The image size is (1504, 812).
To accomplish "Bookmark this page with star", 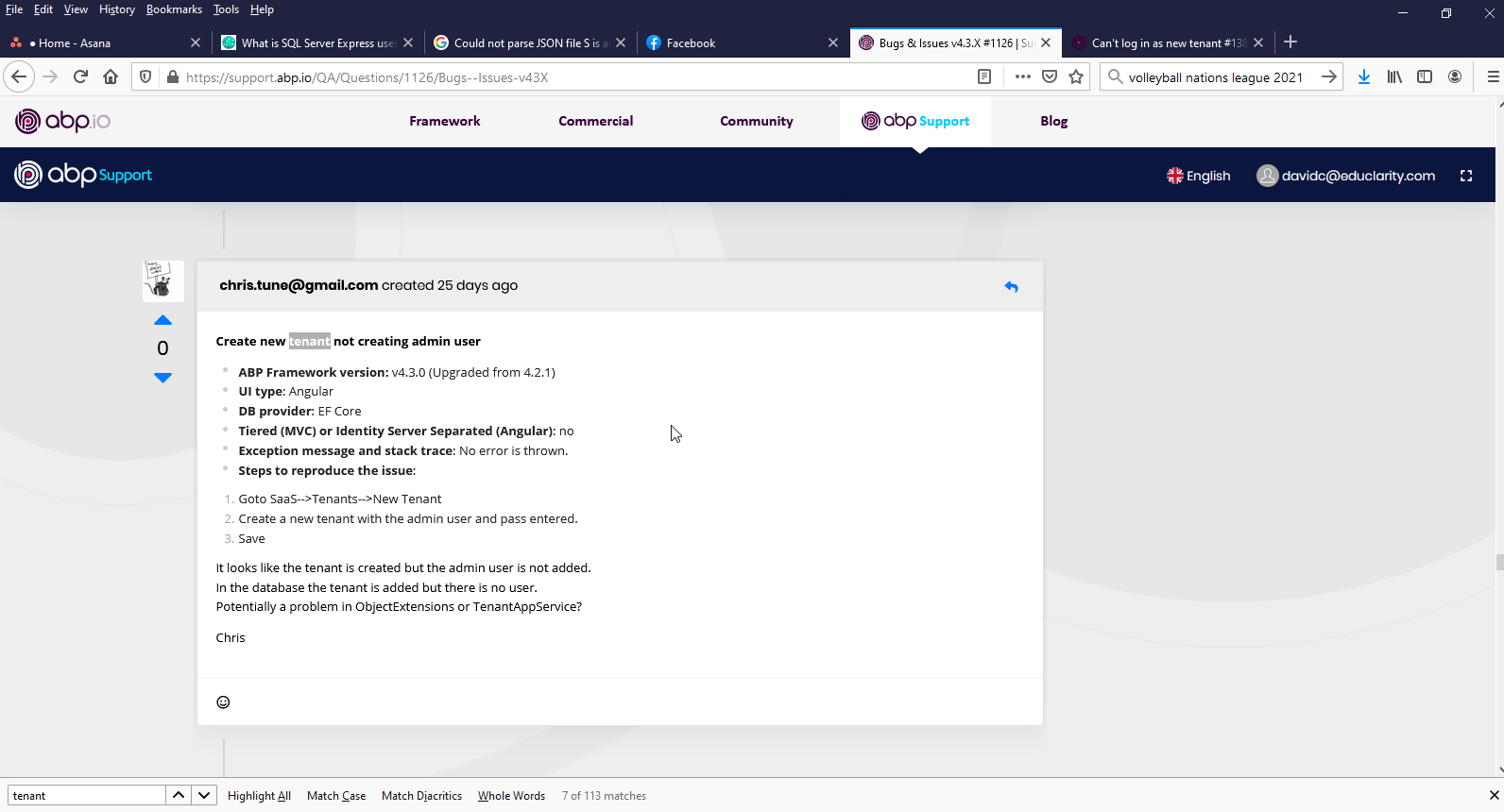I will (x=1076, y=76).
